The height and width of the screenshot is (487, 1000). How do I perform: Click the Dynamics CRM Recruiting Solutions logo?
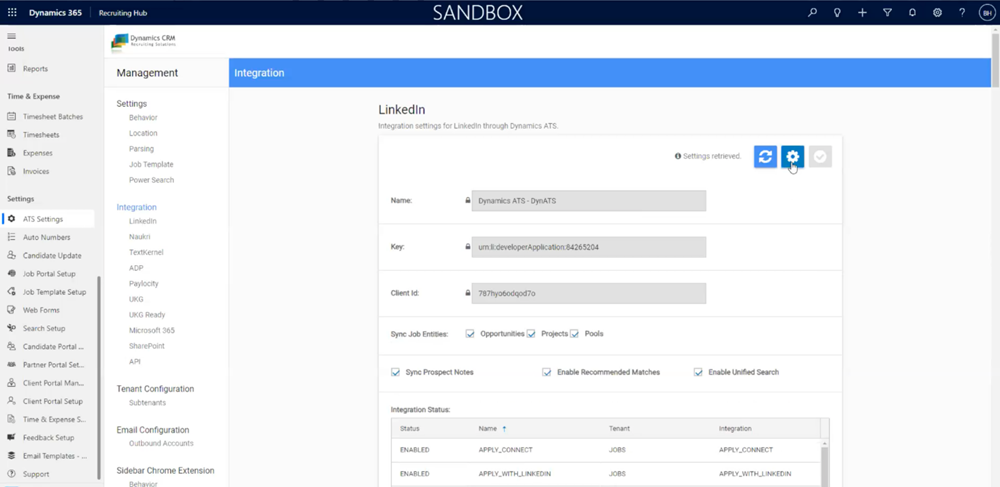pos(143,41)
